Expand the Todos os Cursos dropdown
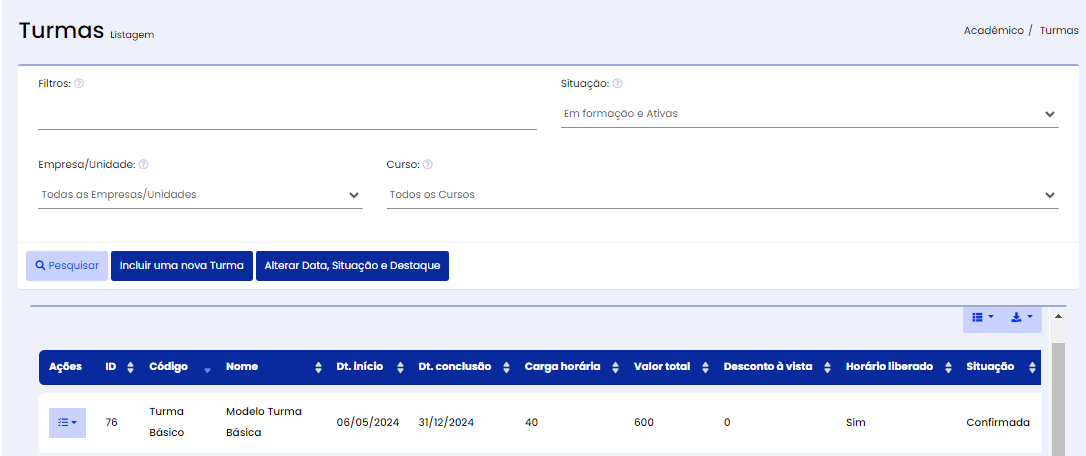This screenshot has width=1086, height=456. pyautogui.click(x=722, y=195)
